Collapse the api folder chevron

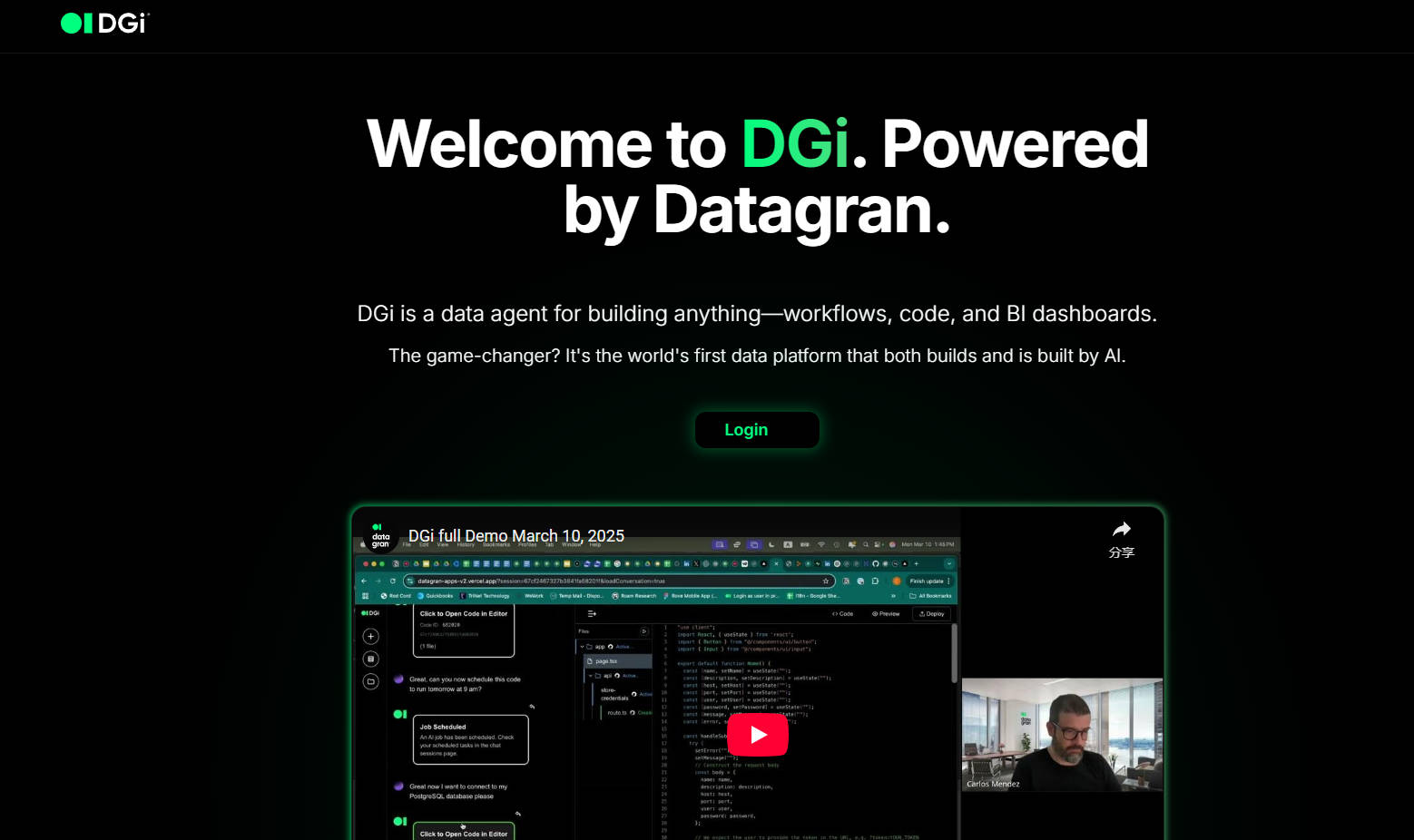tap(590, 676)
